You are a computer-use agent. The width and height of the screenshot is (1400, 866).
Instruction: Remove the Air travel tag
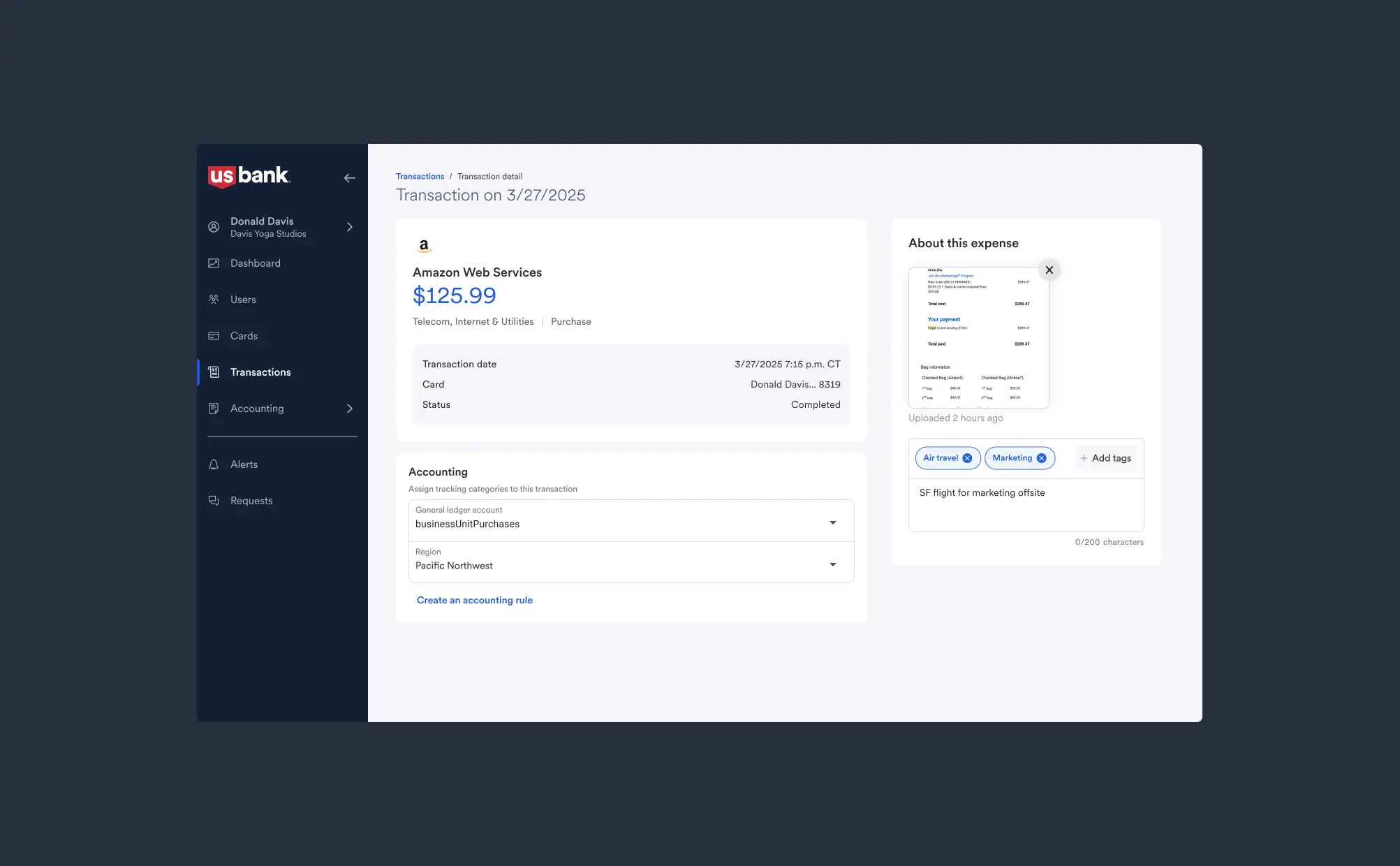(967, 458)
